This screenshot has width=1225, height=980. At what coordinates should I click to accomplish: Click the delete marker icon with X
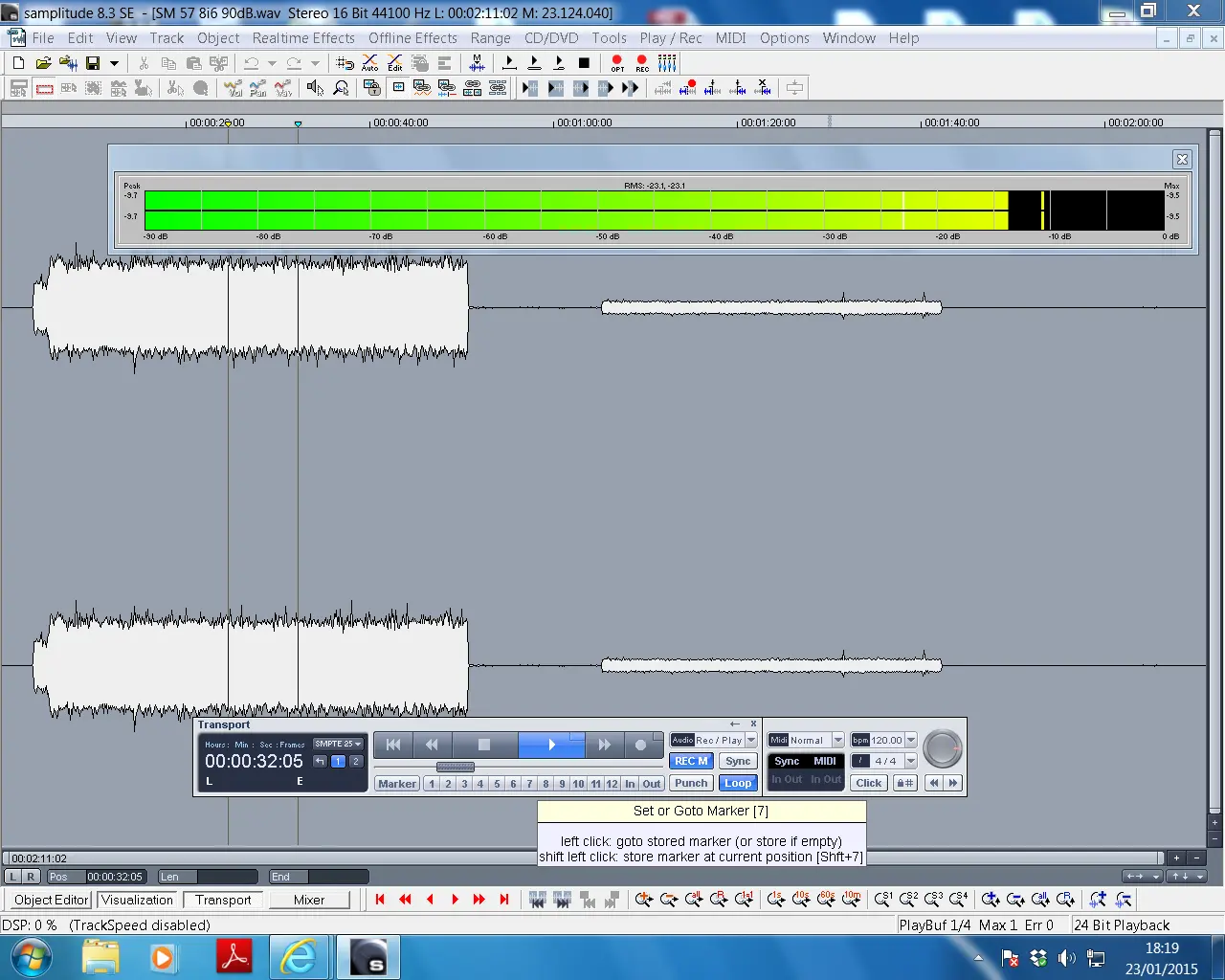(763, 88)
